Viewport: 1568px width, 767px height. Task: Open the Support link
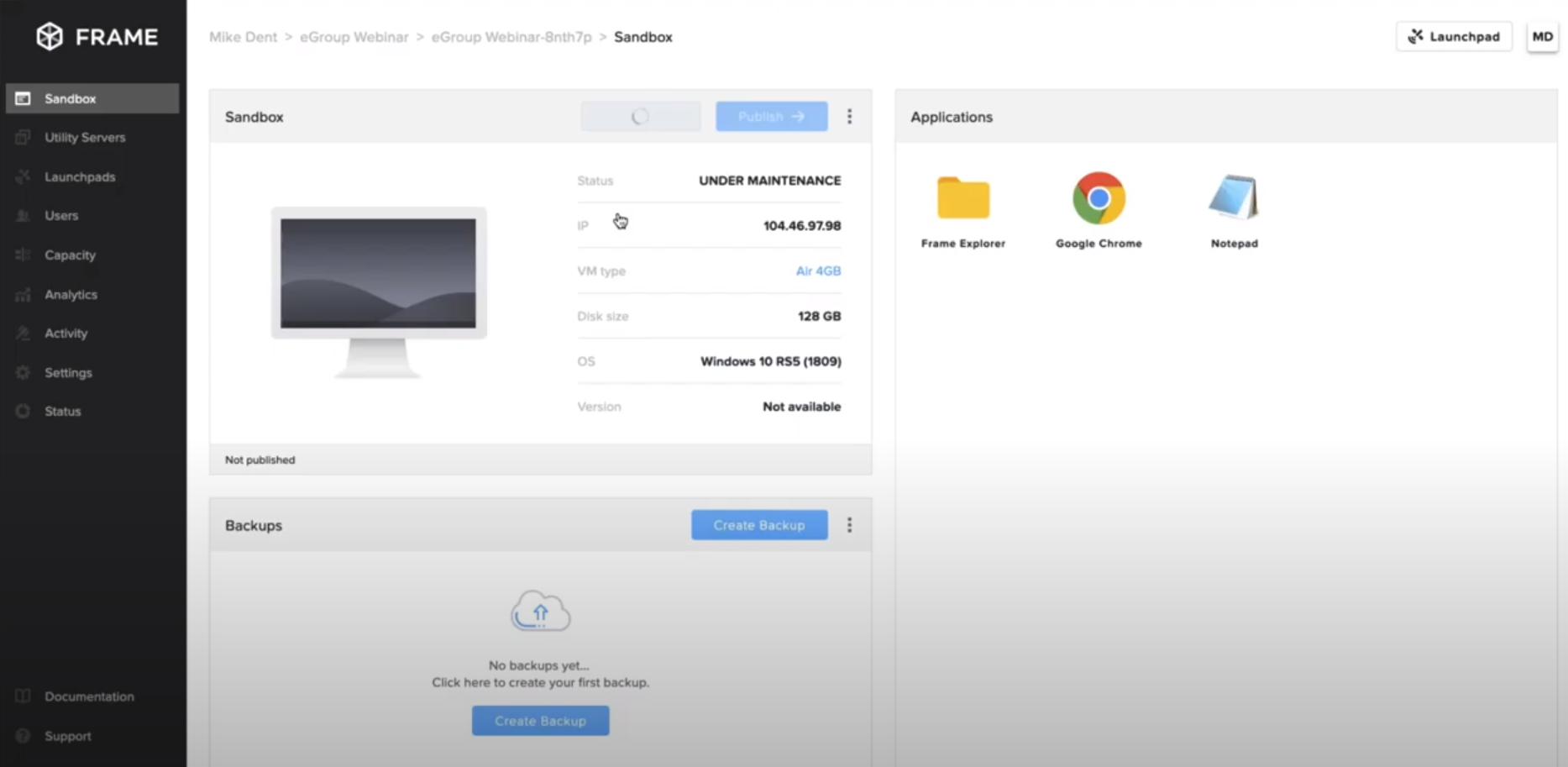(x=68, y=736)
